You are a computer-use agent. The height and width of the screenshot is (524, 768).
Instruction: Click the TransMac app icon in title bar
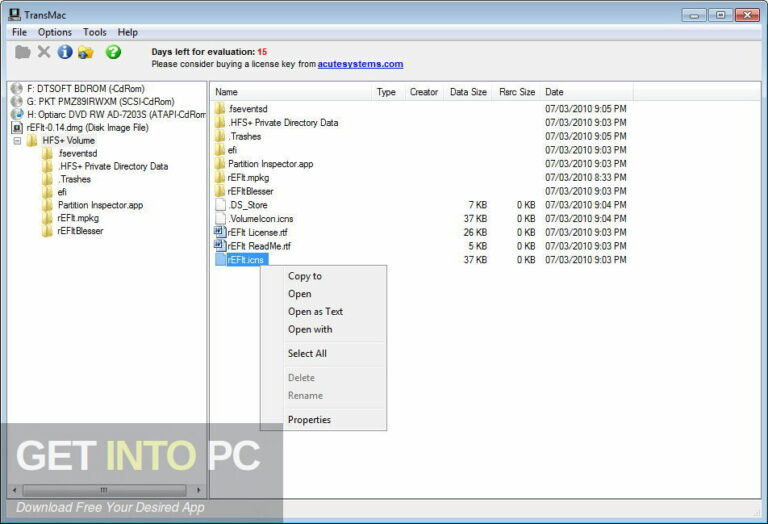[15, 14]
